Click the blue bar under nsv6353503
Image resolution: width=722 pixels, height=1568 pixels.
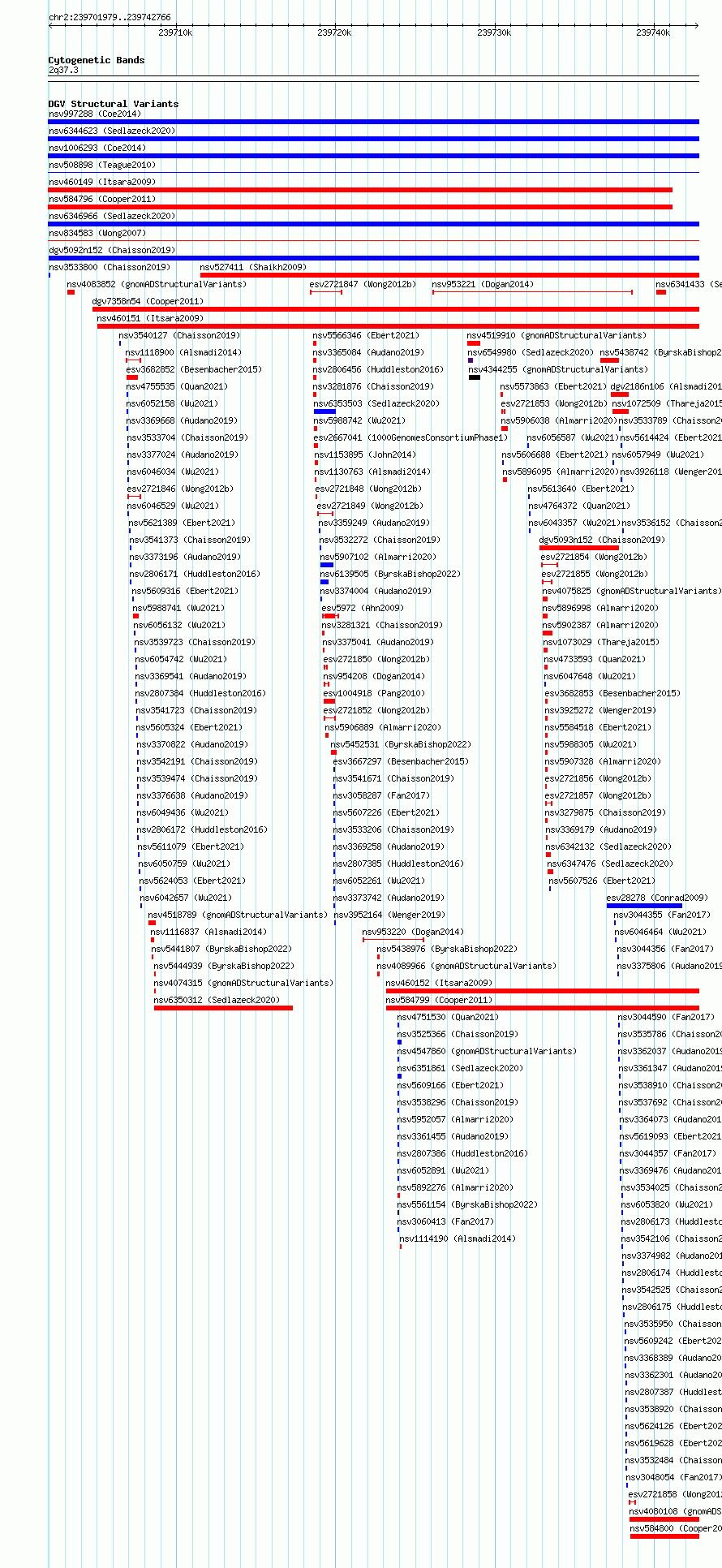coord(324,411)
